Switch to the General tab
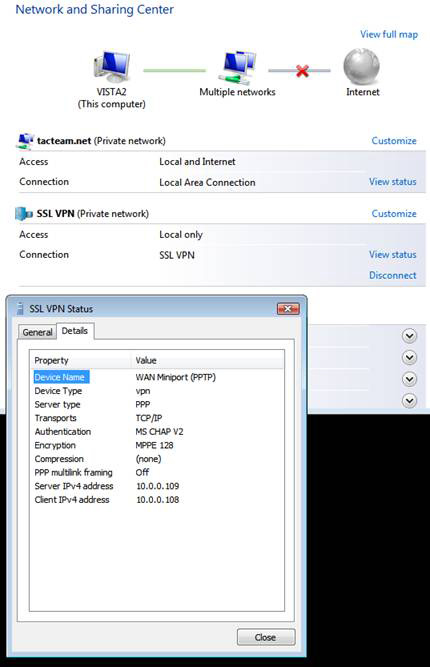430x667 pixels. click(37, 332)
